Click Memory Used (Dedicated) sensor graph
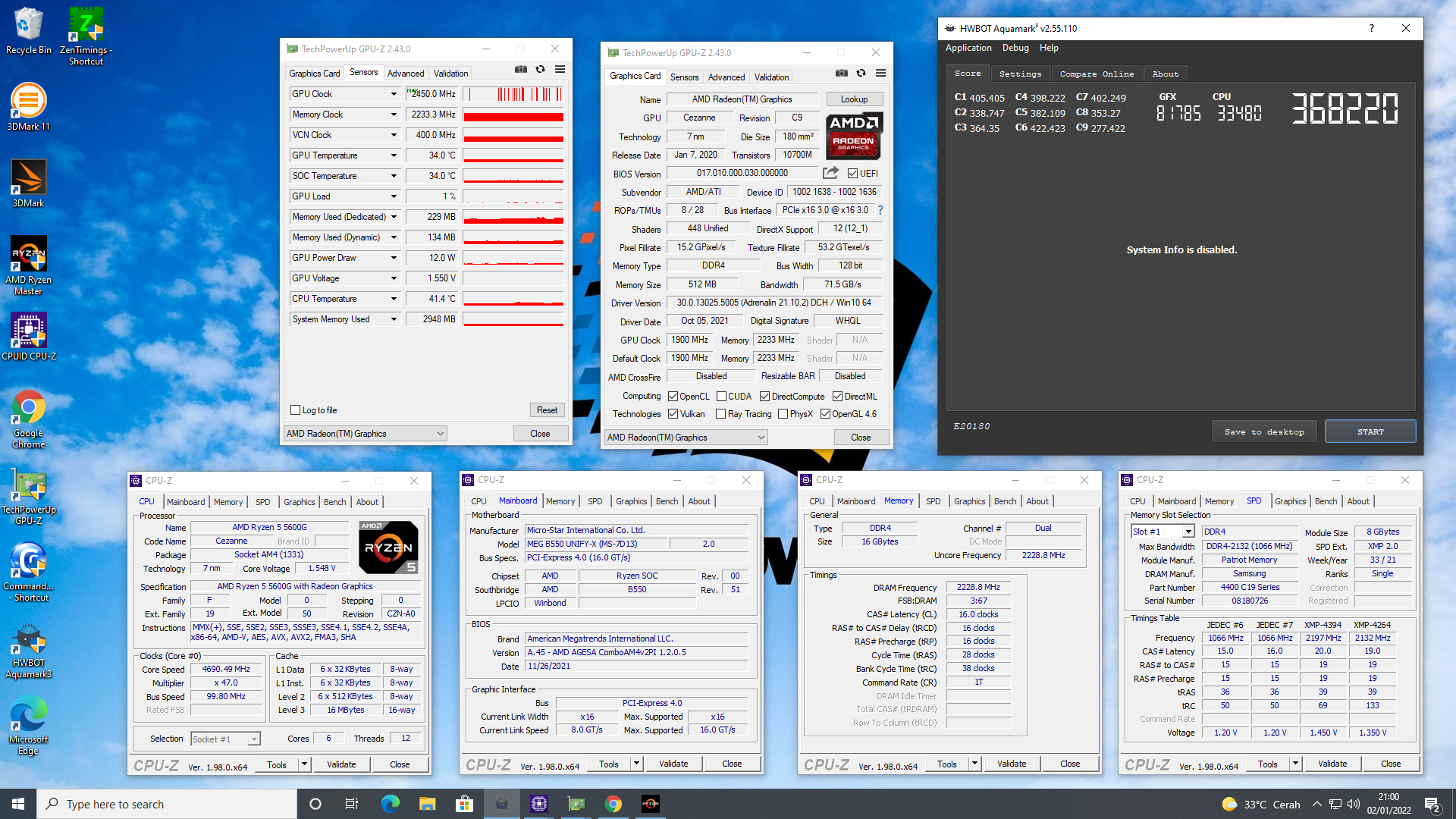 (x=513, y=217)
